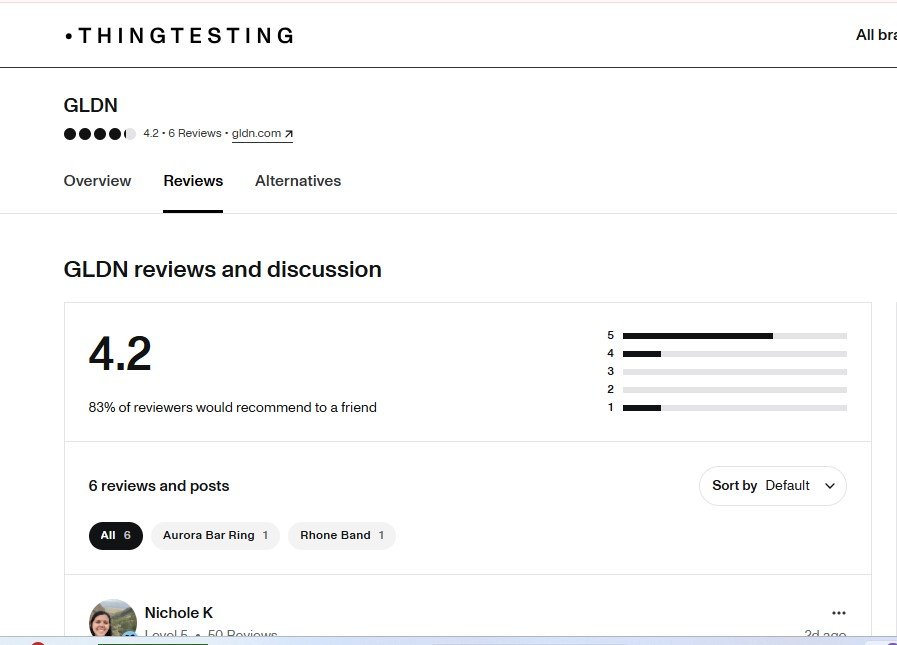Click the 4-star rating bar

(x=735, y=354)
